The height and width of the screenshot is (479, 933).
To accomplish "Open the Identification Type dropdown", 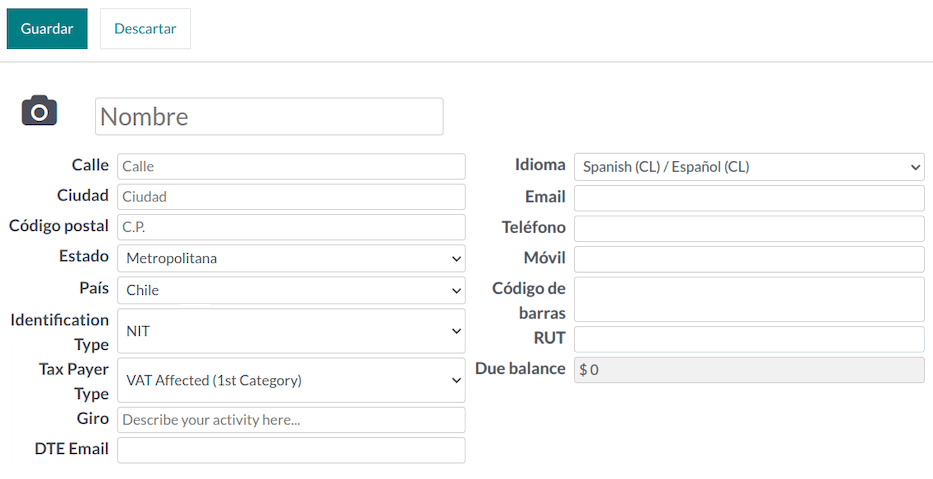I will click(x=291, y=331).
